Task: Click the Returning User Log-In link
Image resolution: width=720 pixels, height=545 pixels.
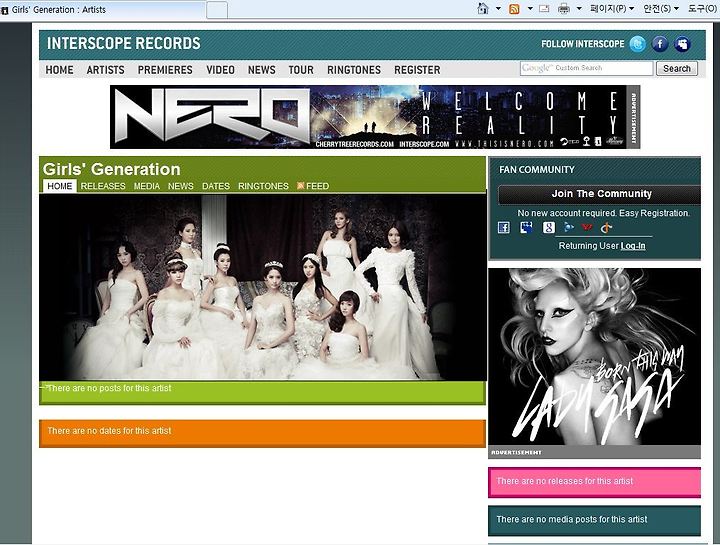Action: (633, 246)
